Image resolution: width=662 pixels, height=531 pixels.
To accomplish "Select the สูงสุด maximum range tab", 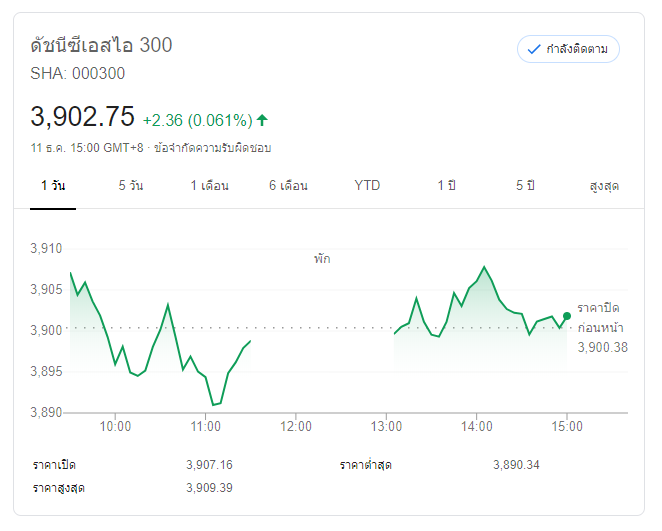I will pos(605,186).
